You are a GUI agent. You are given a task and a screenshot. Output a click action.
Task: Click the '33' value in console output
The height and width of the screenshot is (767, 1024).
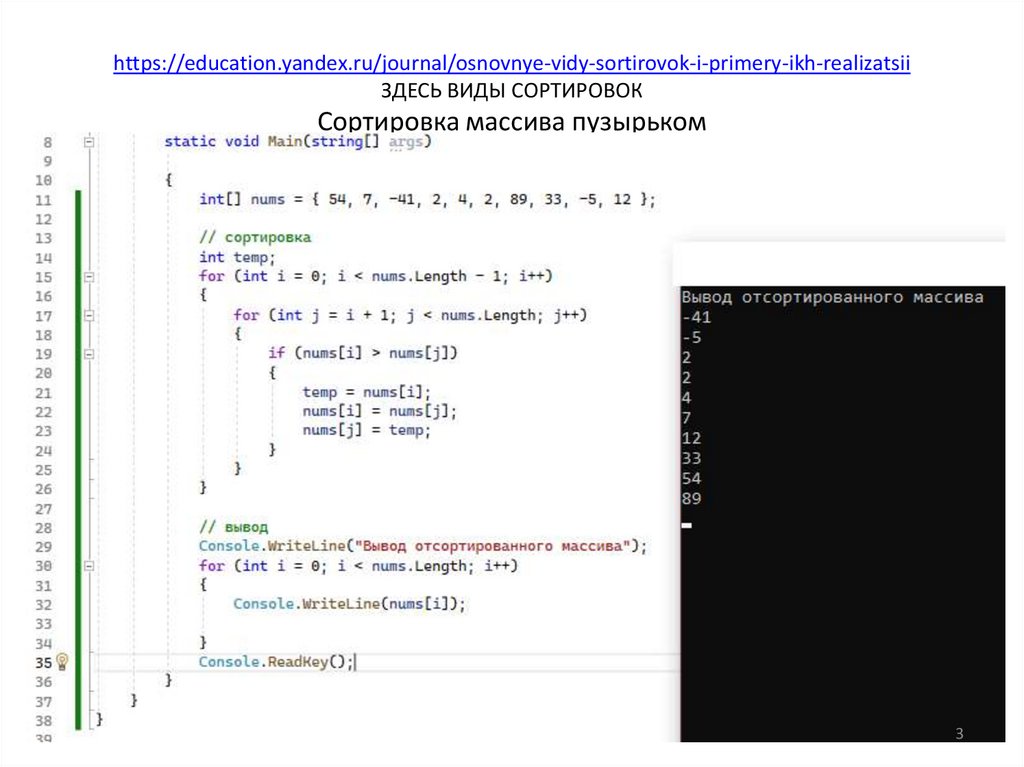691,459
